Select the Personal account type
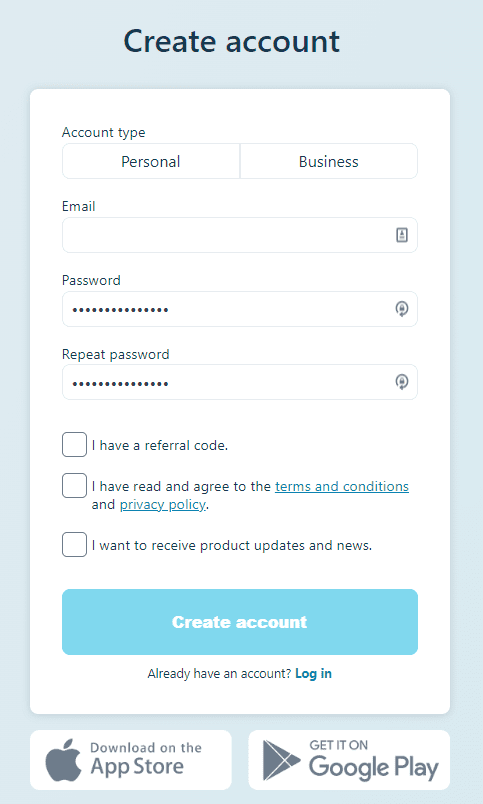This screenshot has height=804, width=483. coord(151,162)
